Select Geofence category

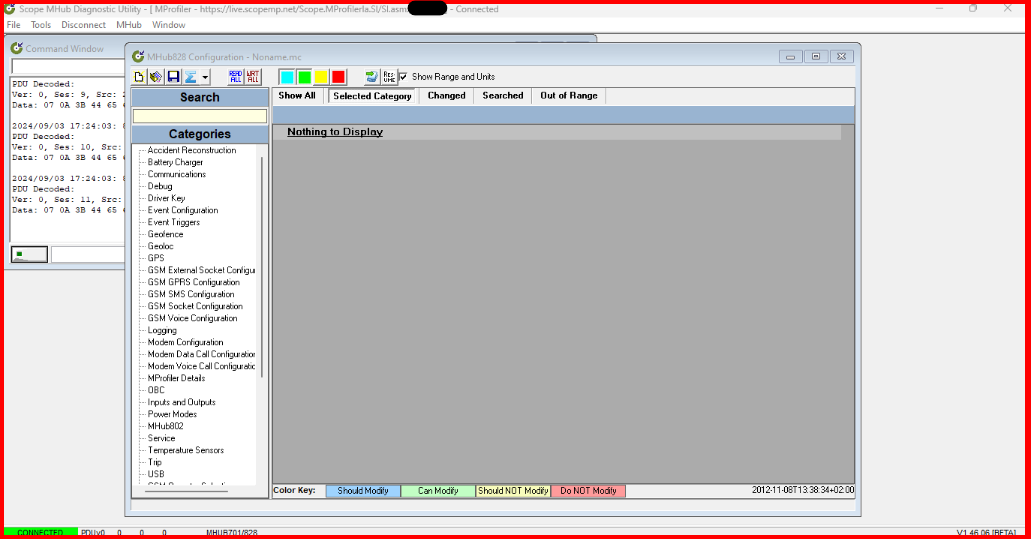click(165, 234)
